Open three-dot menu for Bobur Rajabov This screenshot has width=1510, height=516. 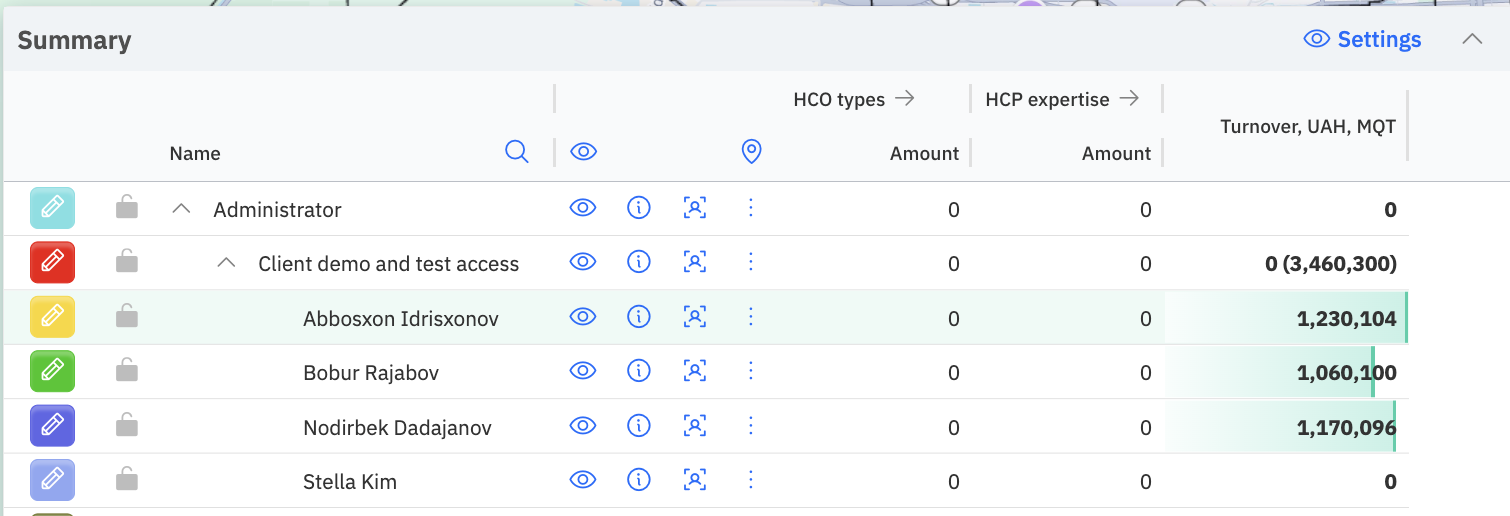click(x=751, y=371)
